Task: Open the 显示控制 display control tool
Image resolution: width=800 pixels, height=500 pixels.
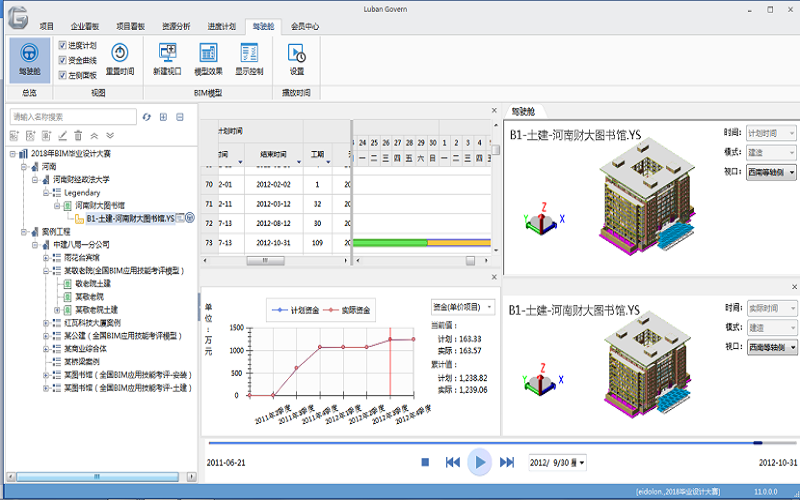Action: click(249, 59)
